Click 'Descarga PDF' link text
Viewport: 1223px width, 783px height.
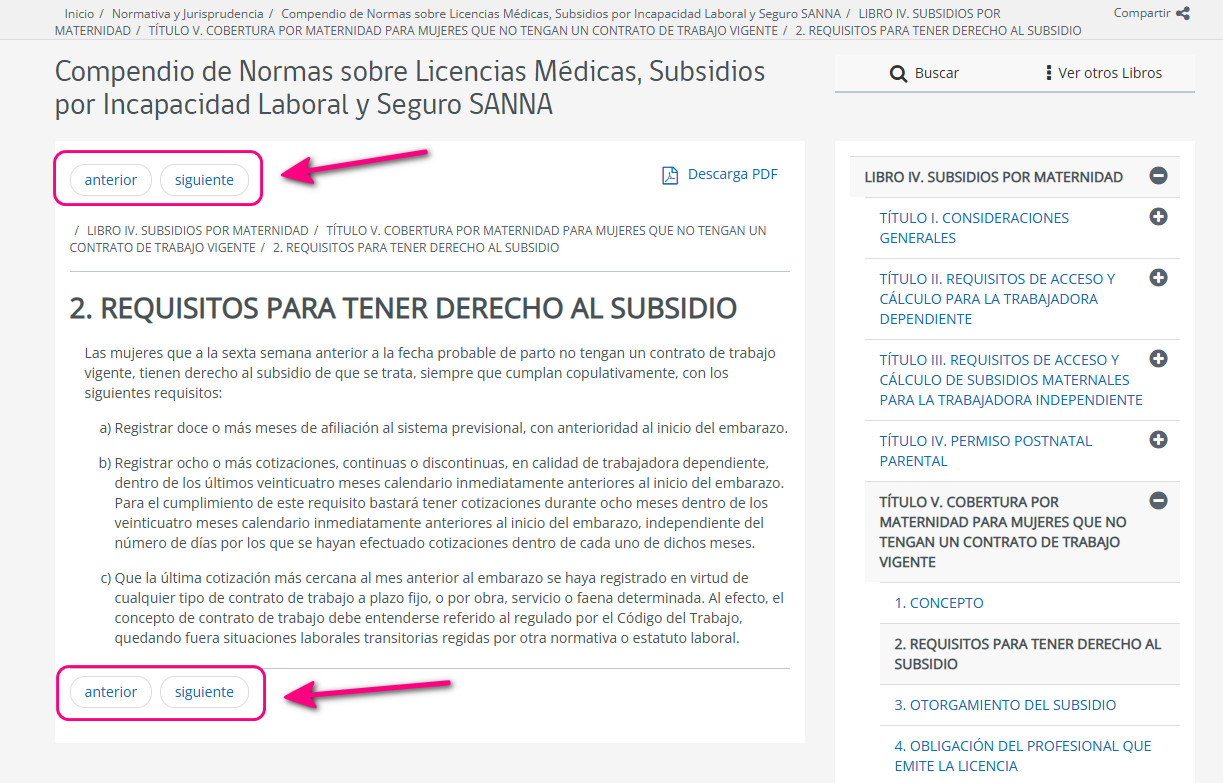(x=732, y=174)
